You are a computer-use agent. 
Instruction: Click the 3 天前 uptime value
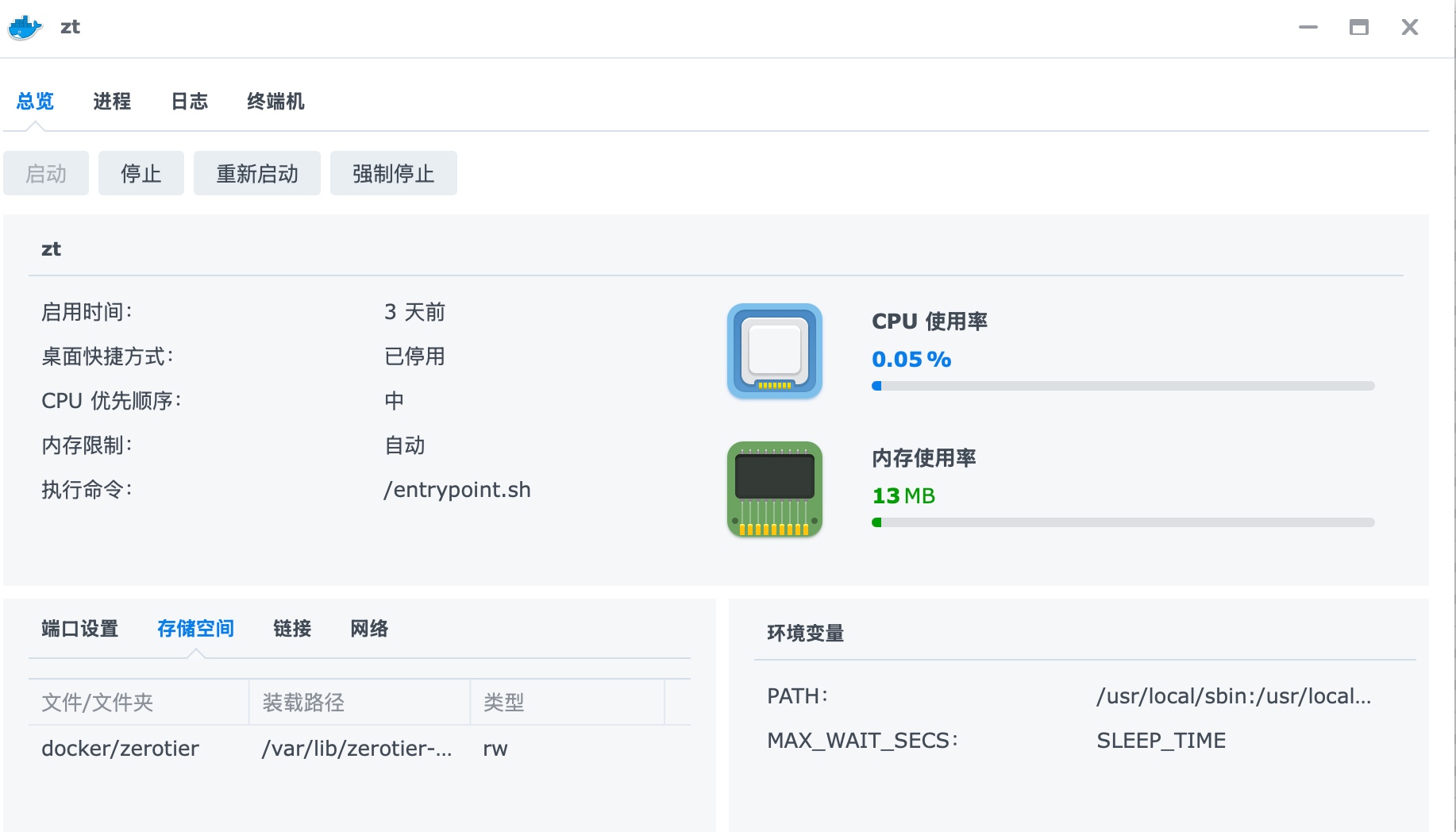point(414,312)
